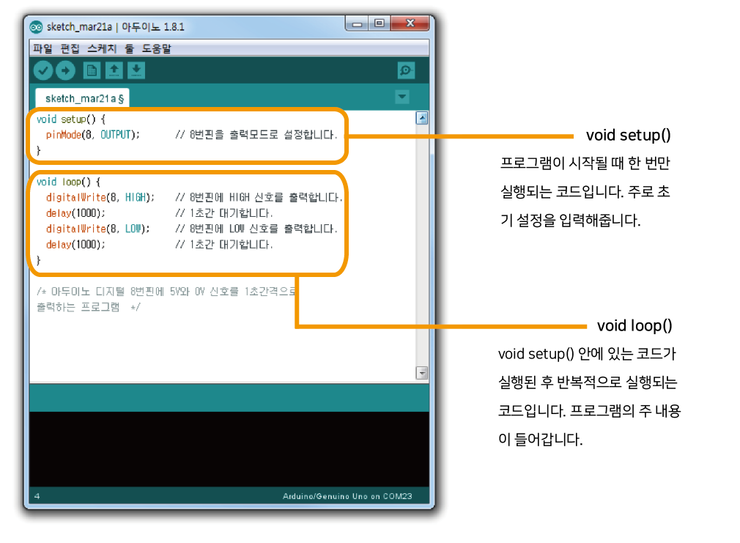The image size is (740, 543).
Task: Click the Arduino logo in title bar
Action: click(x=36, y=27)
